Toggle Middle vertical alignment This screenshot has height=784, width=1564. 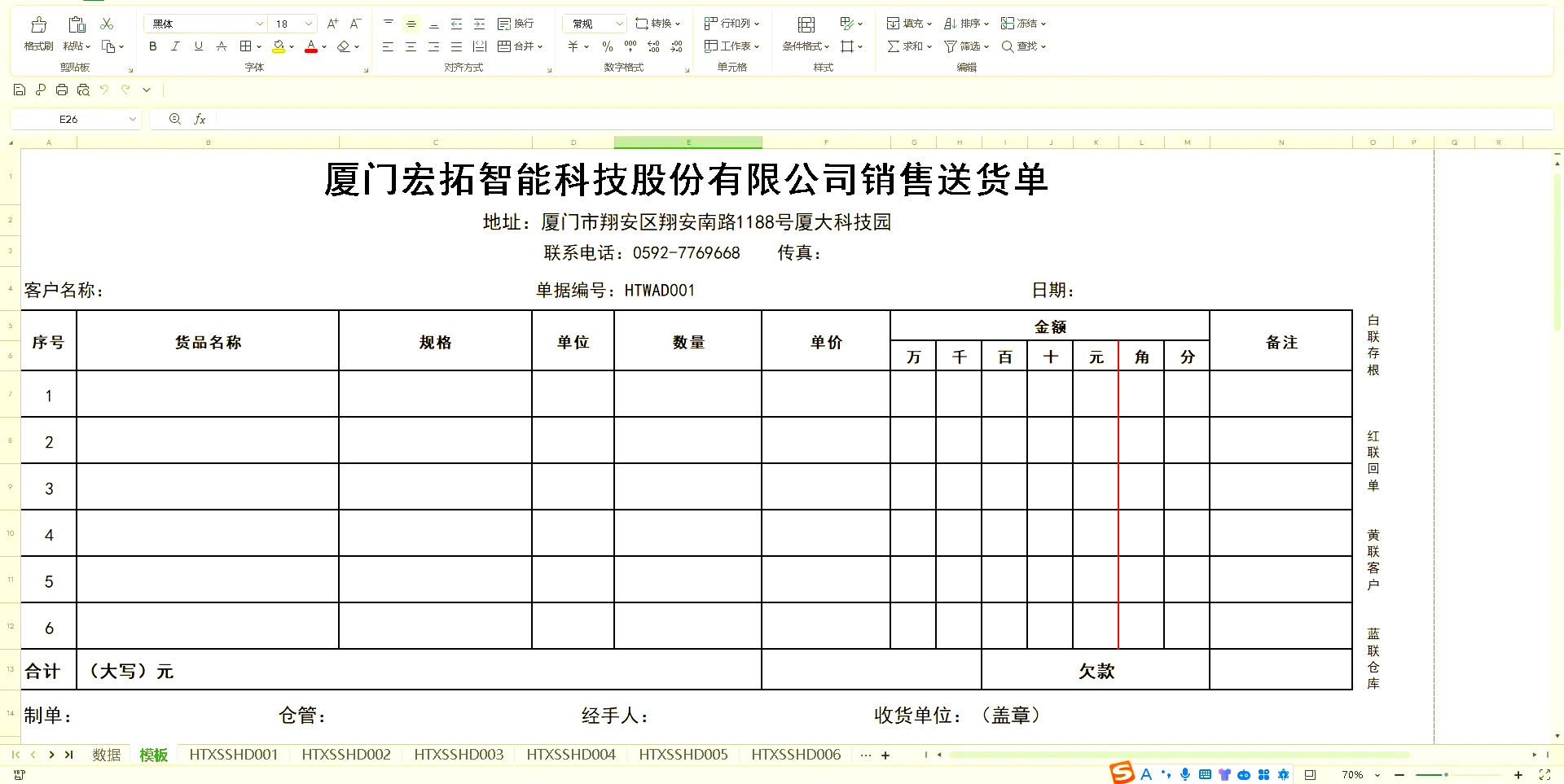(411, 24)
